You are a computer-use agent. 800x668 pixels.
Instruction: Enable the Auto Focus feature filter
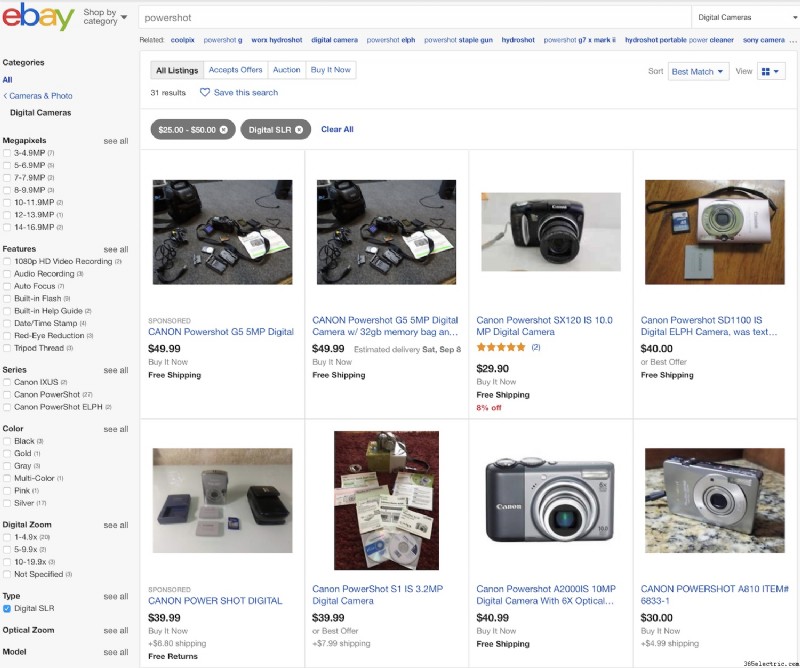pyautogui.click(x=7, y=286)
